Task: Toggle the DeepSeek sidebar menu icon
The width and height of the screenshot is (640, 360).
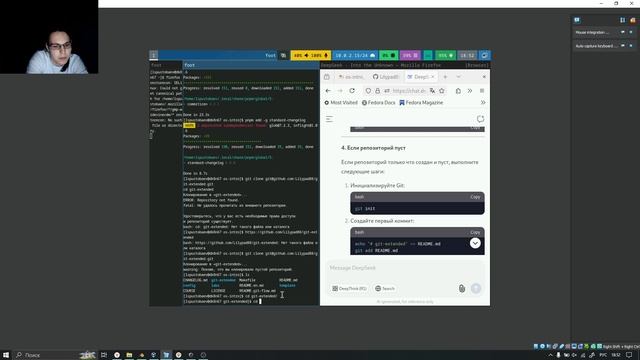Action: click(329, 119)
